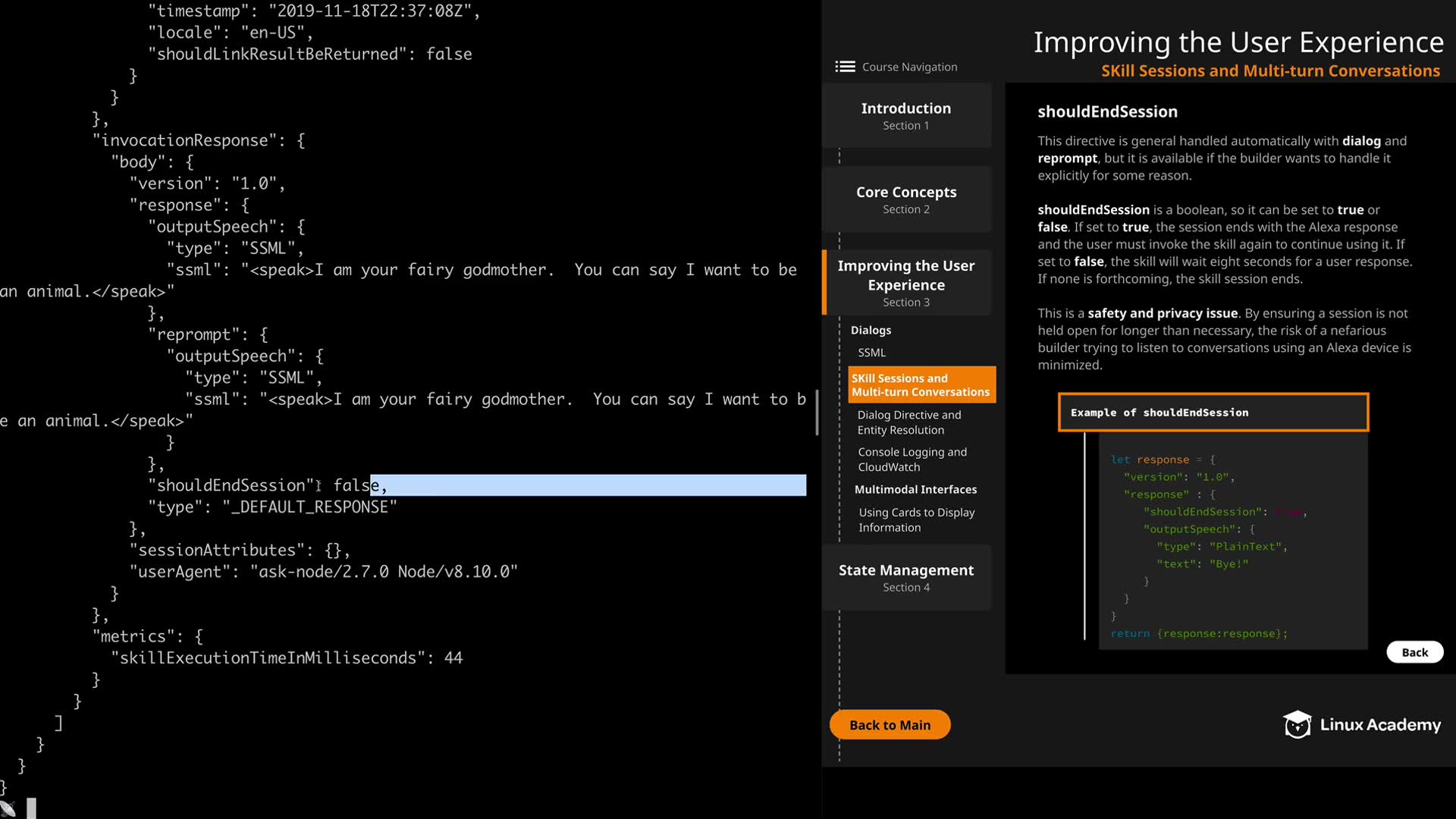Click the Course Navigation label

point(909,67)
